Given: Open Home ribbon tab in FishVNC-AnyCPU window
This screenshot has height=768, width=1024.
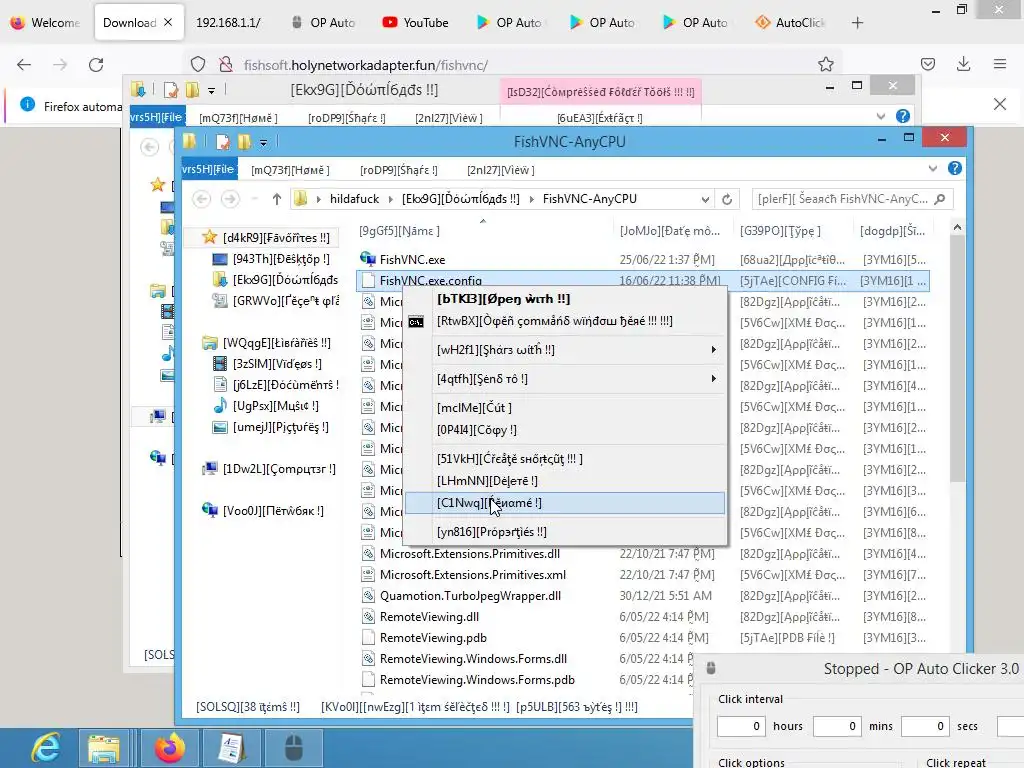Looking at the screenshot, I should [x=291, y=170].
